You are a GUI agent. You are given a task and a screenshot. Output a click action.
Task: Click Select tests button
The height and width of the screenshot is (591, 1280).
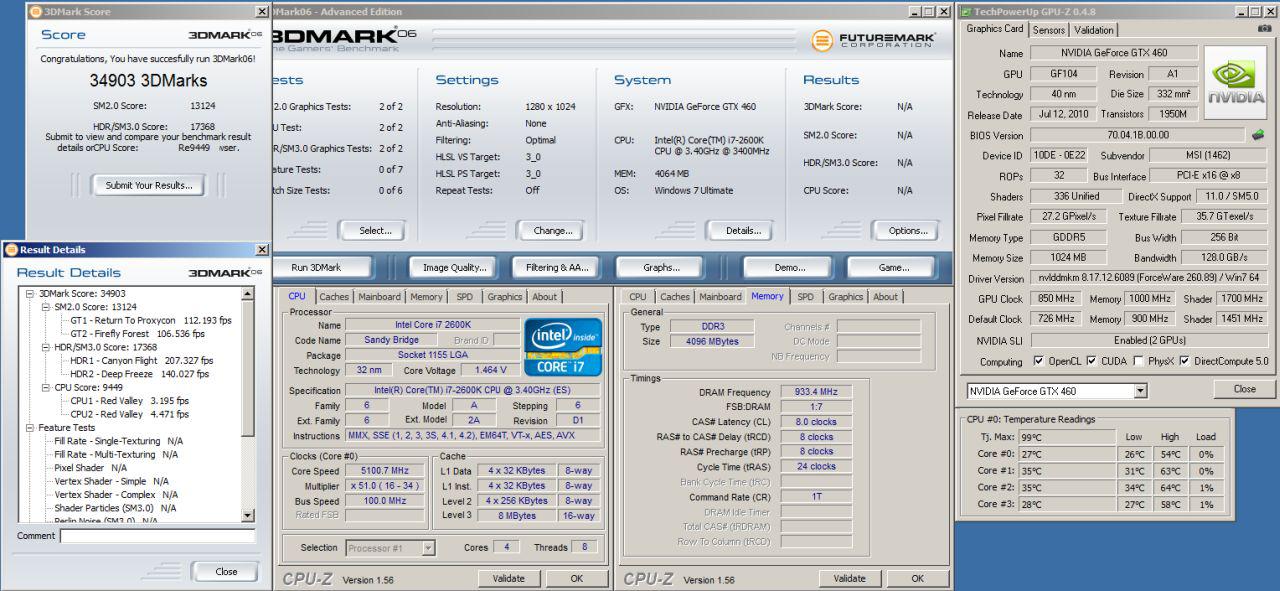click(x=375, y=230)
